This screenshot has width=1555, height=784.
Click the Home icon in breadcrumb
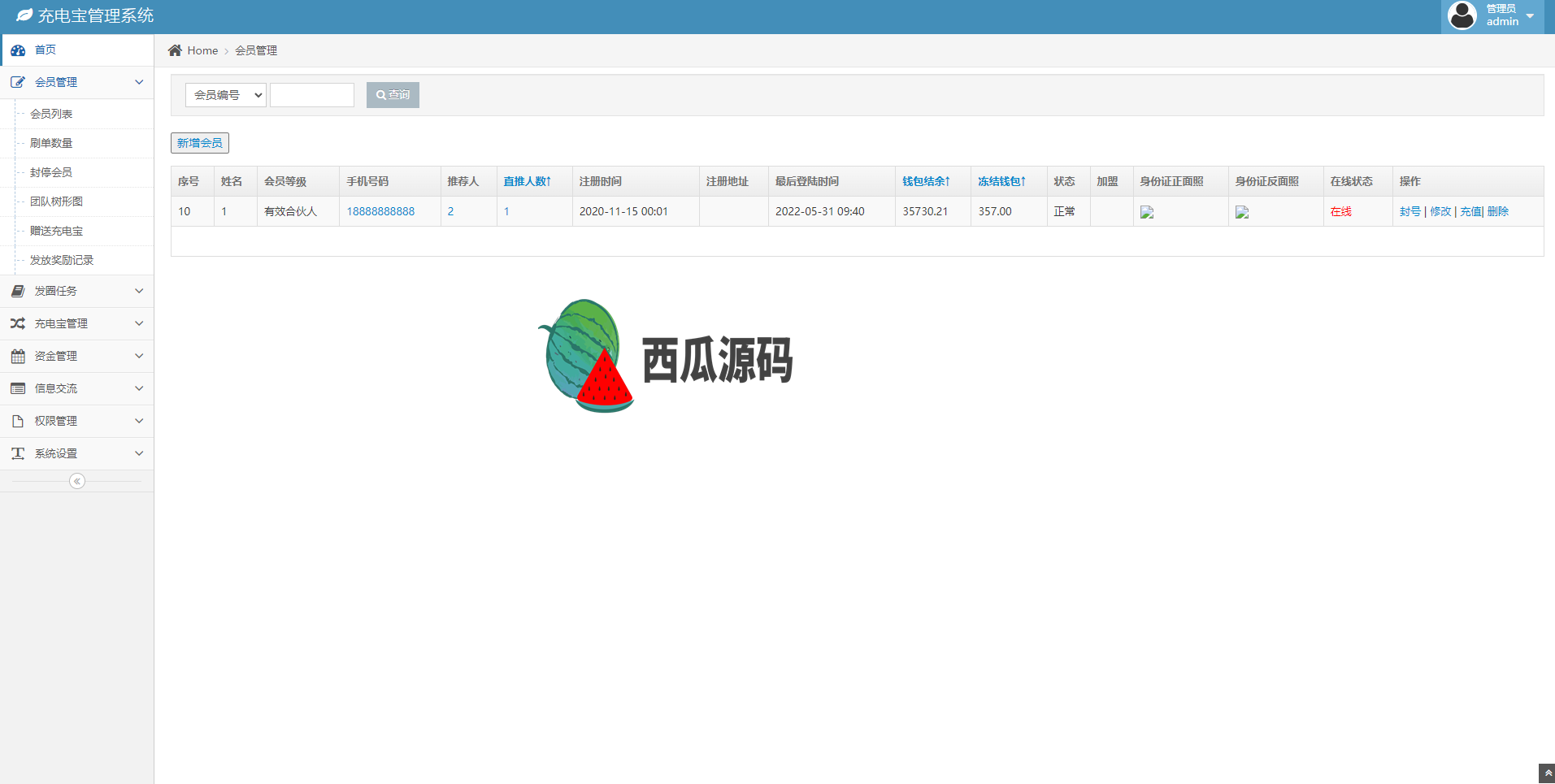point(175,50)
